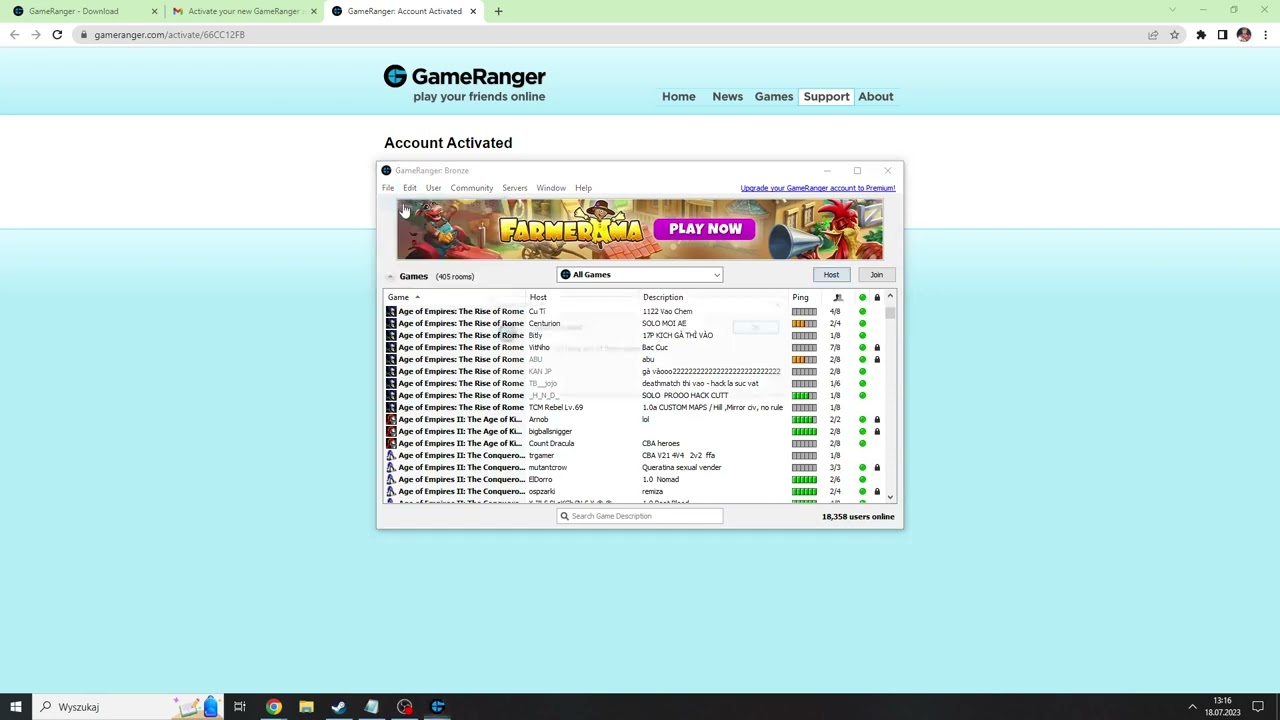Click the Join button

pos(876,275)
